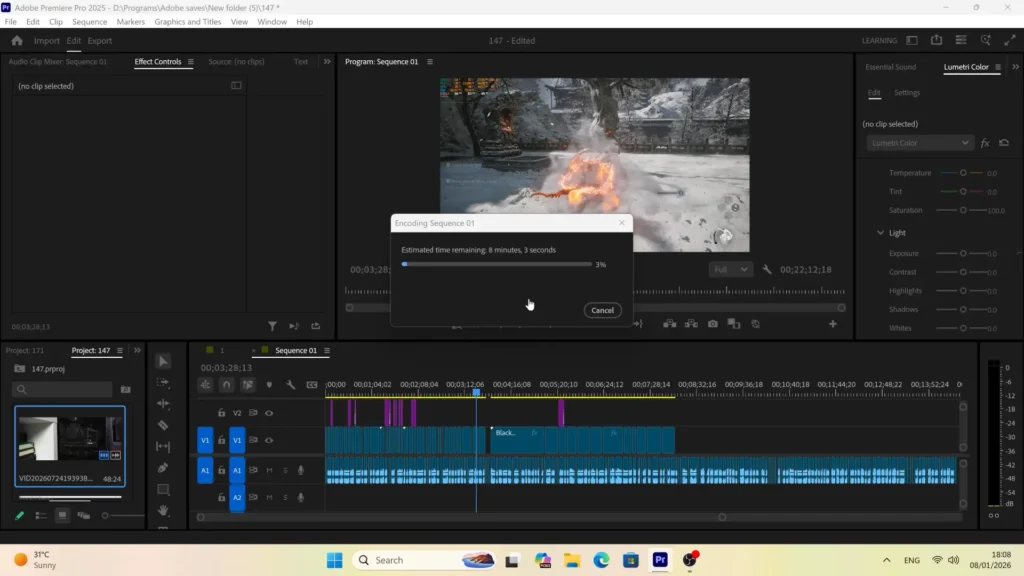Viewport: 1024px width, 576px height.
Task: Cancel the encoding dialog
Action: click(x=602, y=310)
